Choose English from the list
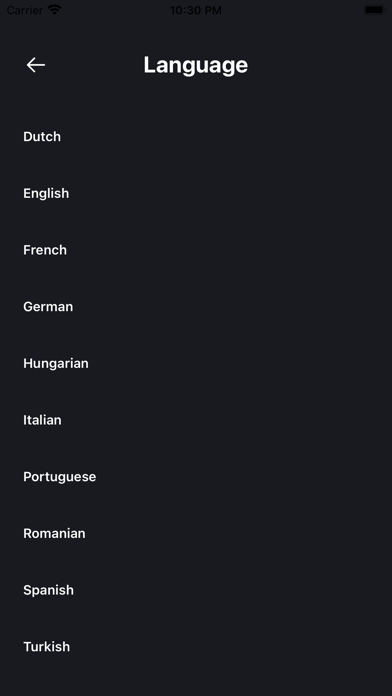This screenshot has height=696, width=392. click(46, 194)
